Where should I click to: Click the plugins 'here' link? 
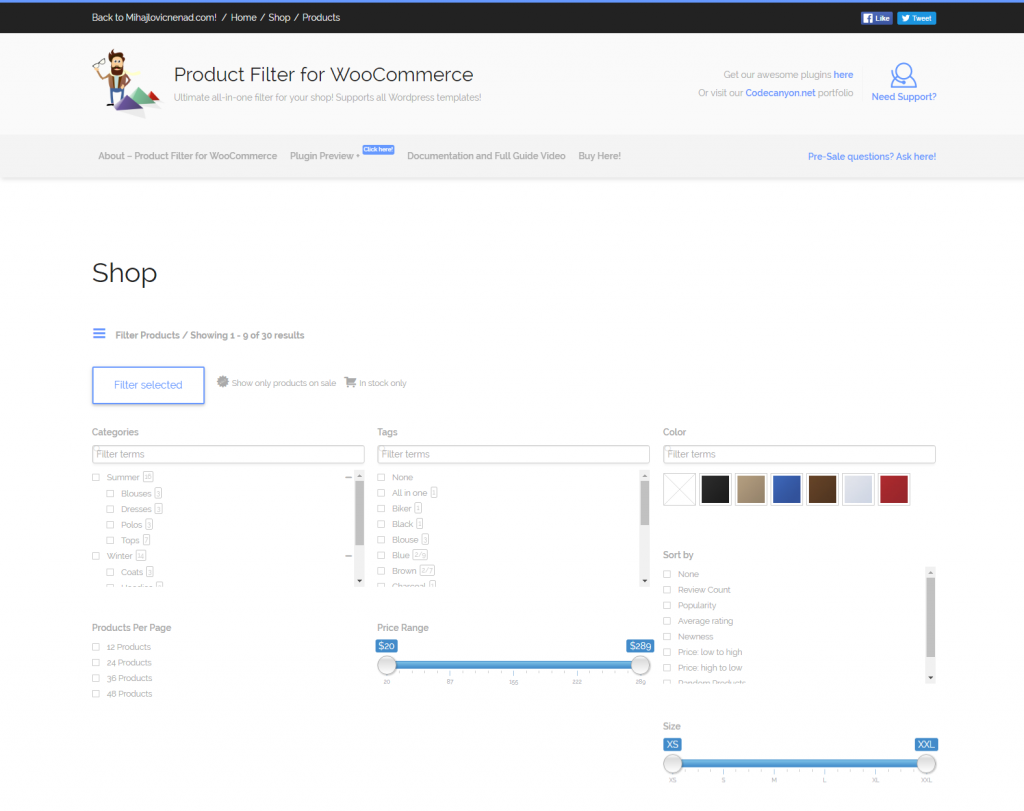click(843, 74)
